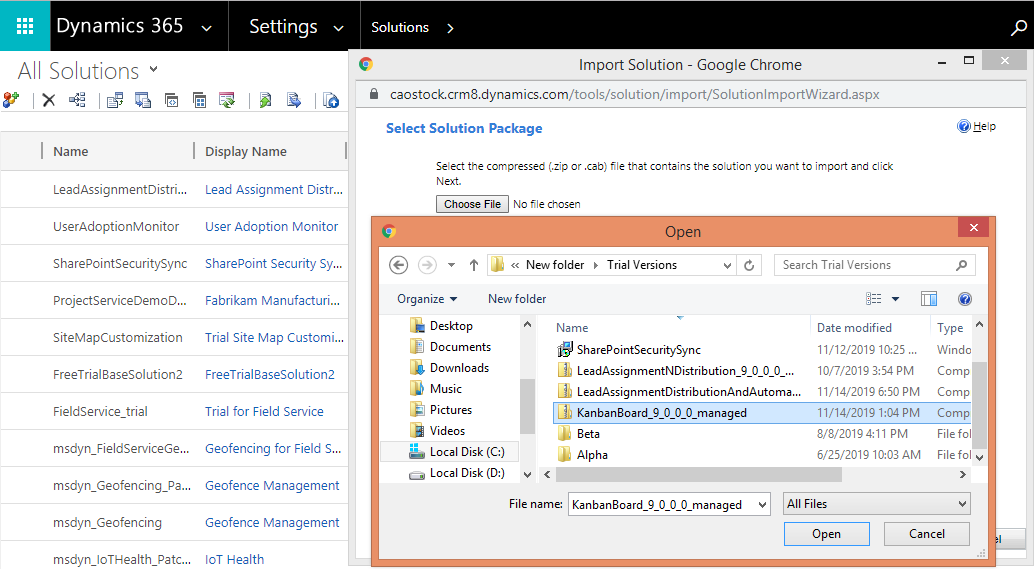The width and height of the screenshot is (1034, 569).
Task: Expand the Settings menu chevron
Action: coord(338,28)
